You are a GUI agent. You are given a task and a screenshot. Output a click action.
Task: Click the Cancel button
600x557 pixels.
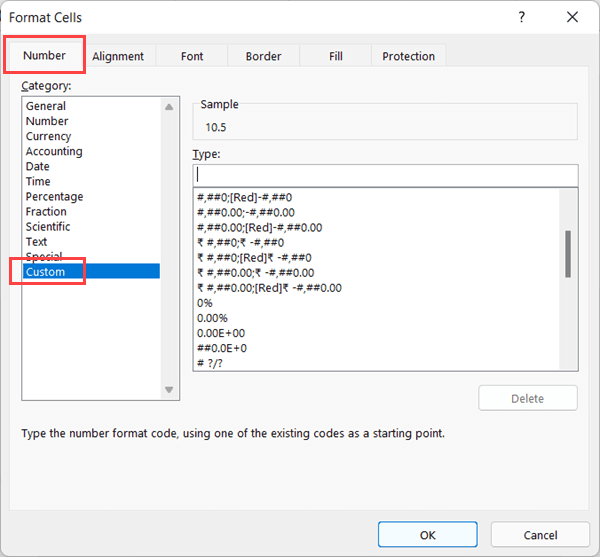pos(540,535)
